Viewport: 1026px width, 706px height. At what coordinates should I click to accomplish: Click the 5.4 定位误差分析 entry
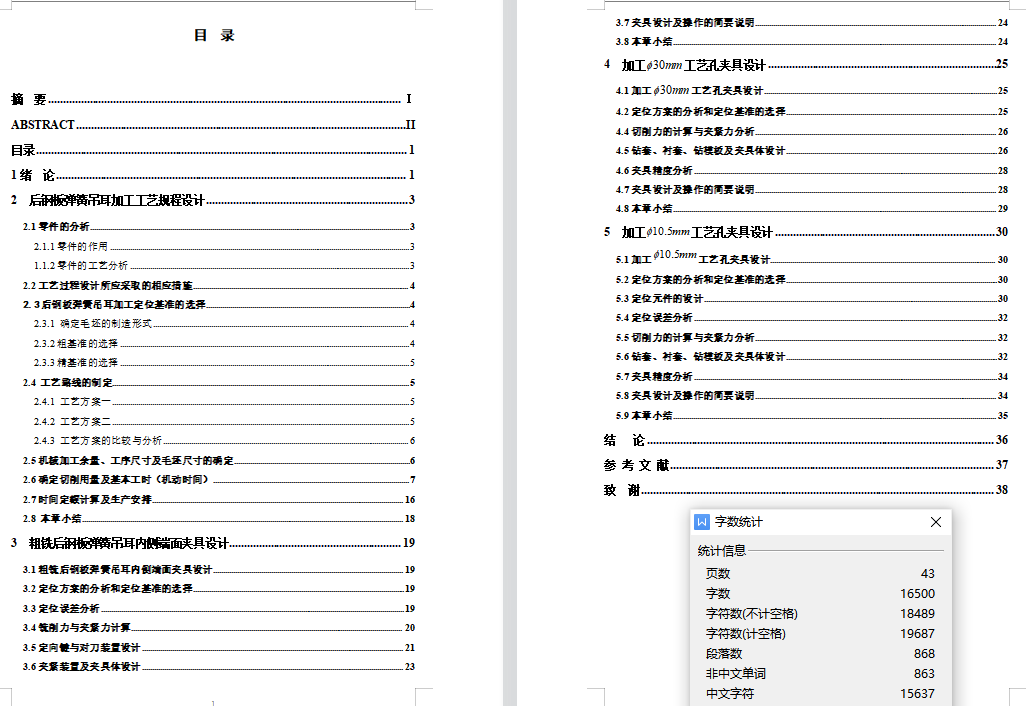811,317
